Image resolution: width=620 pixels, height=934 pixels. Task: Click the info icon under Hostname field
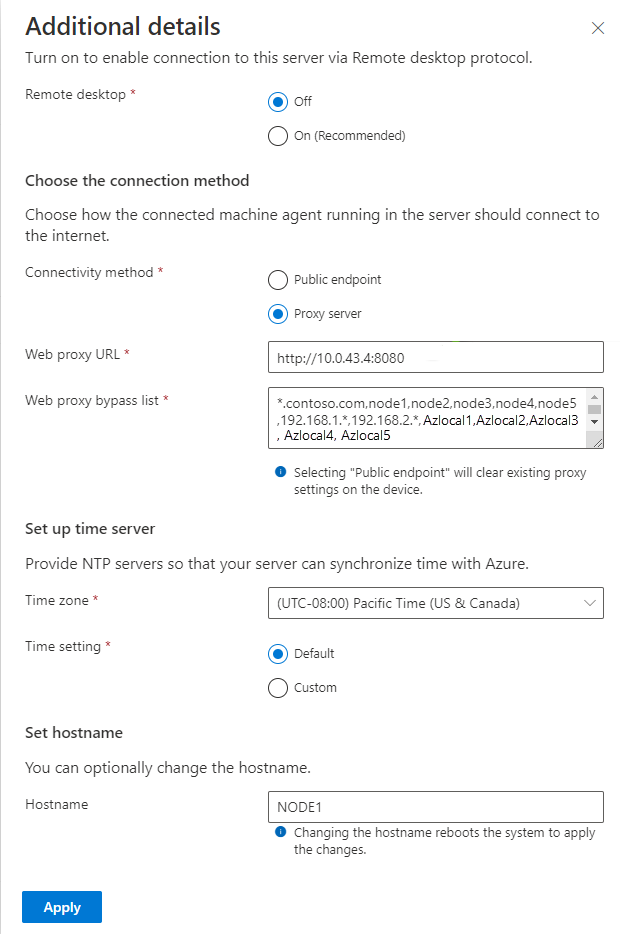click(x=281, y=832)
